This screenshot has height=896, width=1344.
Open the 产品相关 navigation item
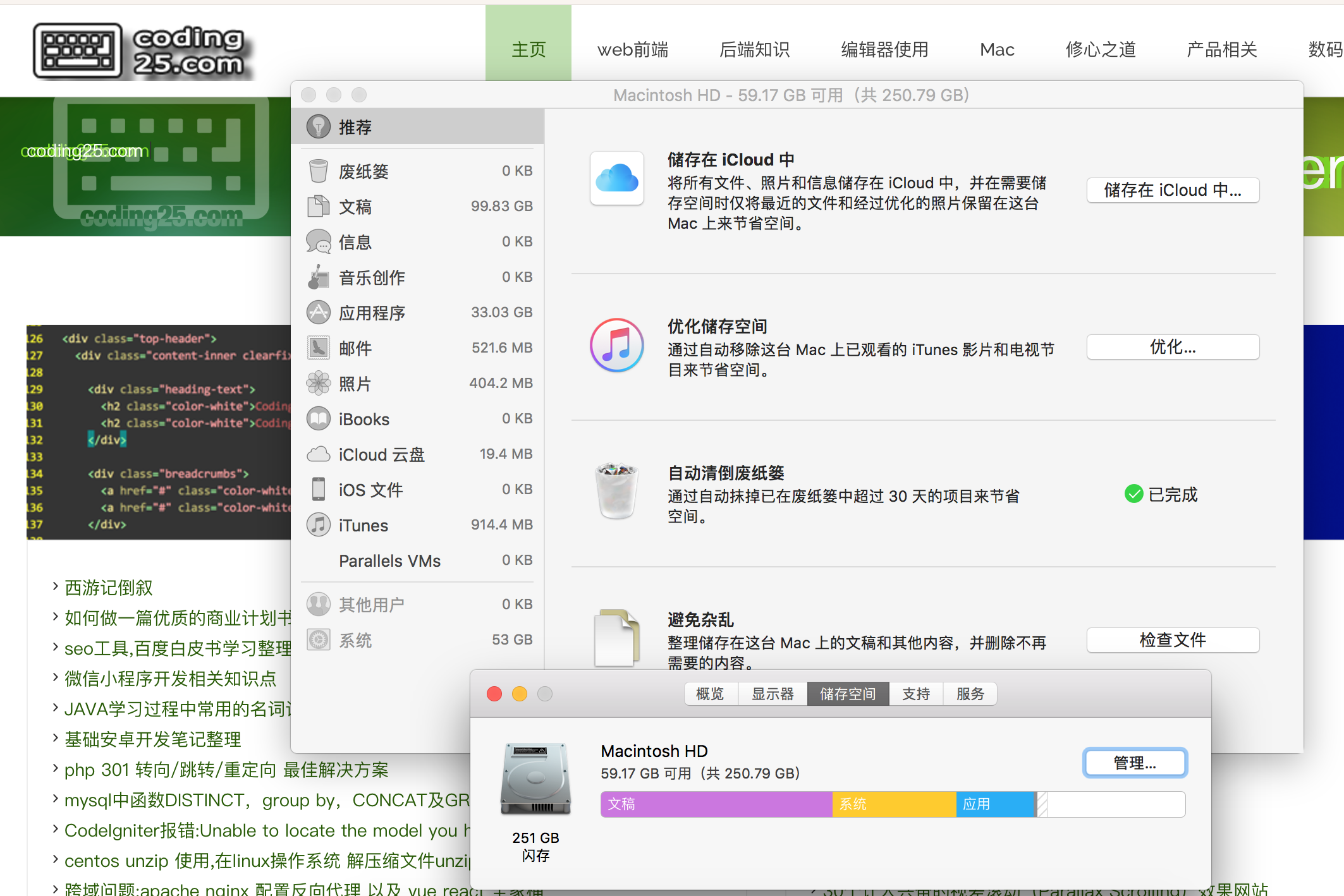pyautogui.click(x=1221, y=49)
